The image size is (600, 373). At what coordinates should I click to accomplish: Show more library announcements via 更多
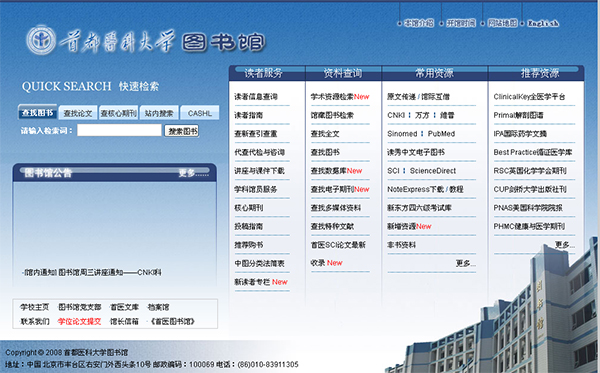coord(194,173)
